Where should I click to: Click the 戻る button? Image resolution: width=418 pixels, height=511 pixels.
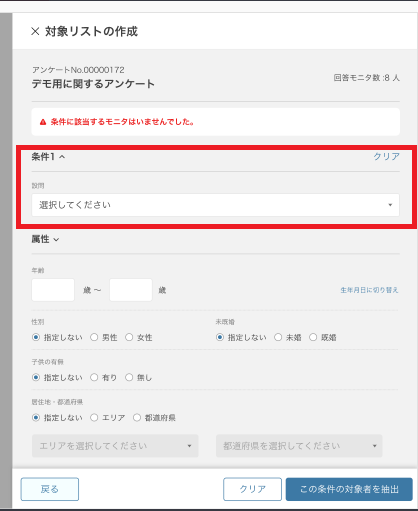point(50,489)
